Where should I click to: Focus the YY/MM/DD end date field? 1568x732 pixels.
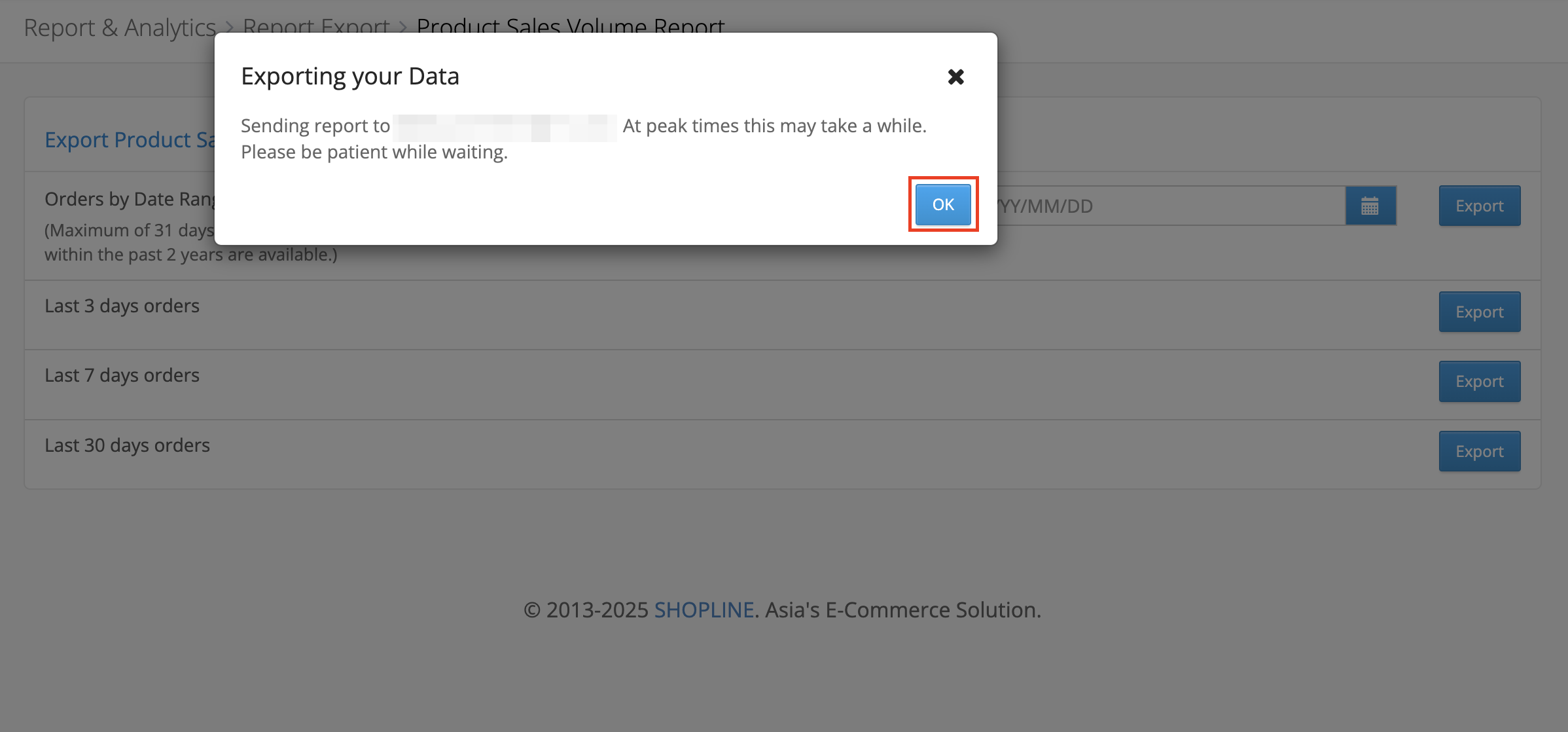coord(1165,206)
